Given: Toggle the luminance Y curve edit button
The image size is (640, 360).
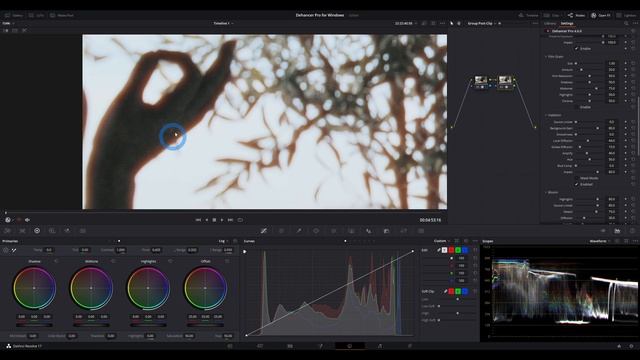Looking at the screenshot, I should click(x=444, y=250).
